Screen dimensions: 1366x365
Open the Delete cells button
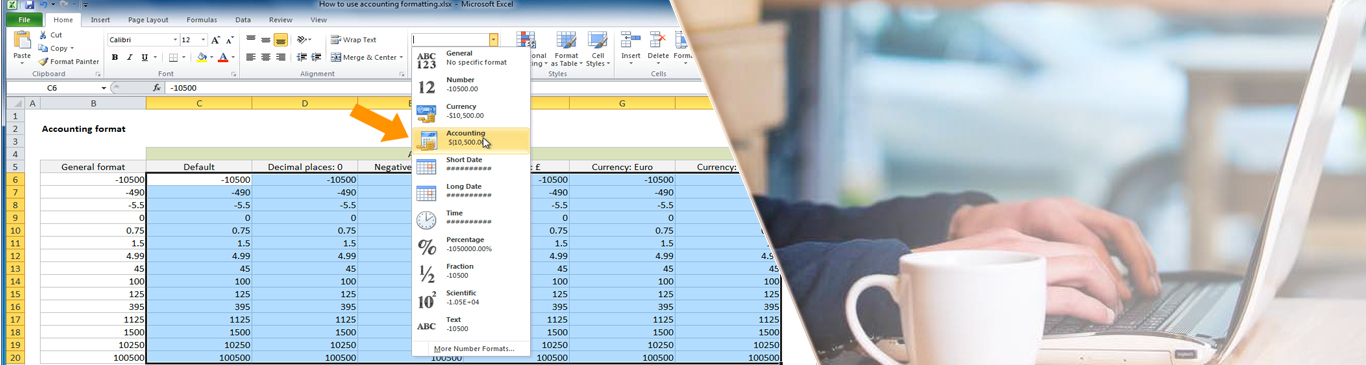(x=657, y=48)
